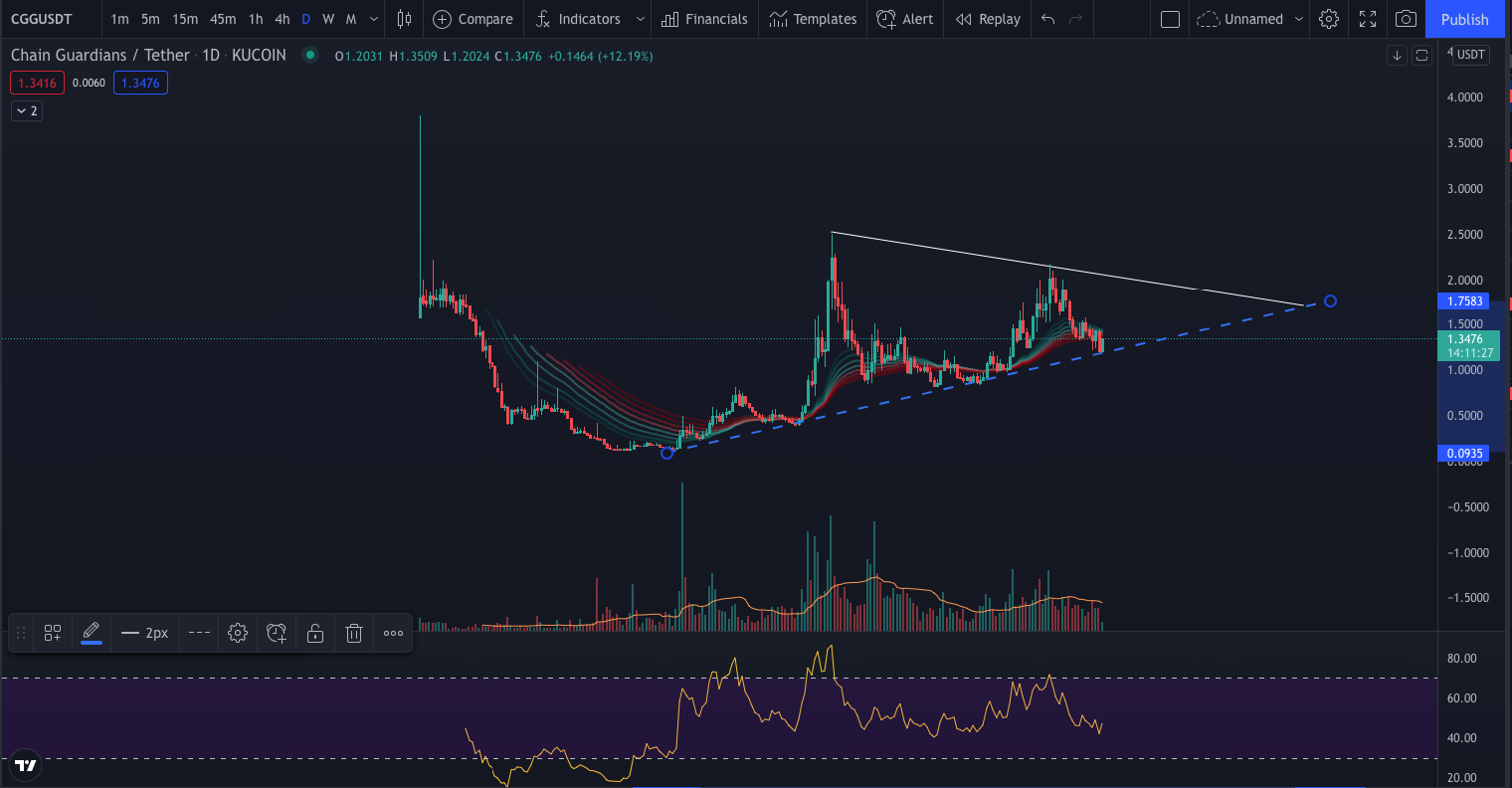This screenshot has height=788, width=1512.
Task: Select the trendline start anchor circle
Action: click(667, 453)
